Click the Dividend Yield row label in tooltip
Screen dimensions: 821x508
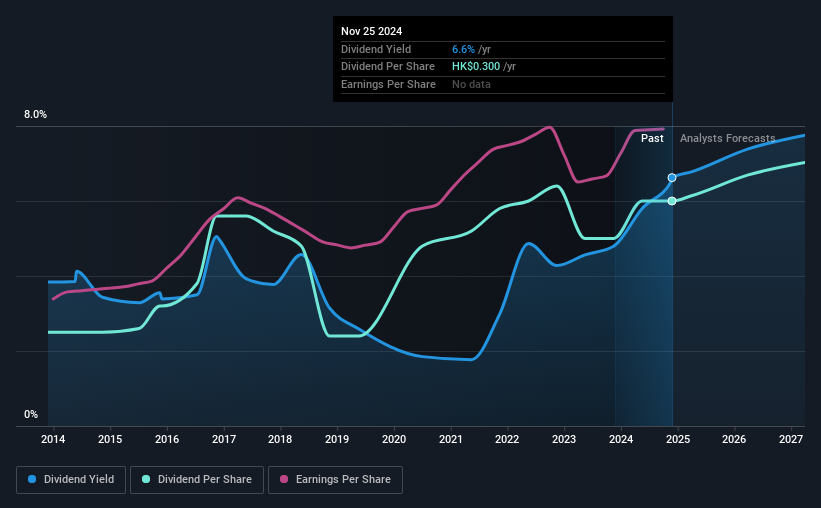[376, 49]
